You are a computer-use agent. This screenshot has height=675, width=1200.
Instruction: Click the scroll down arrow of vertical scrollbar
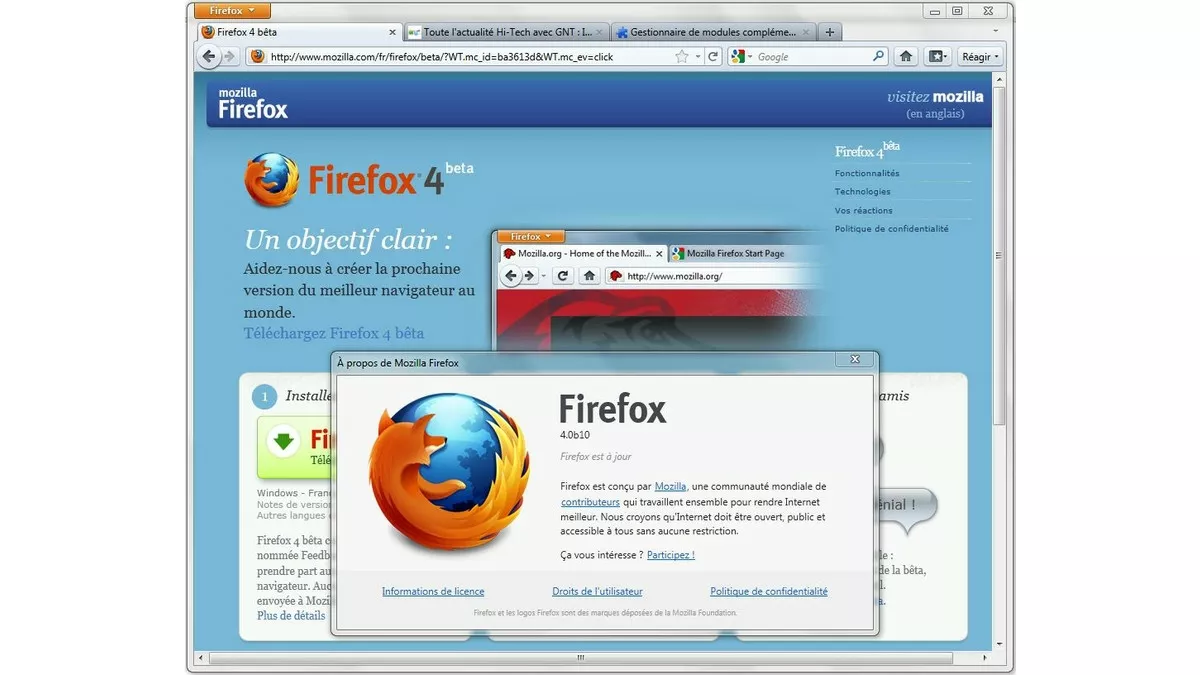tap(999, 643)
